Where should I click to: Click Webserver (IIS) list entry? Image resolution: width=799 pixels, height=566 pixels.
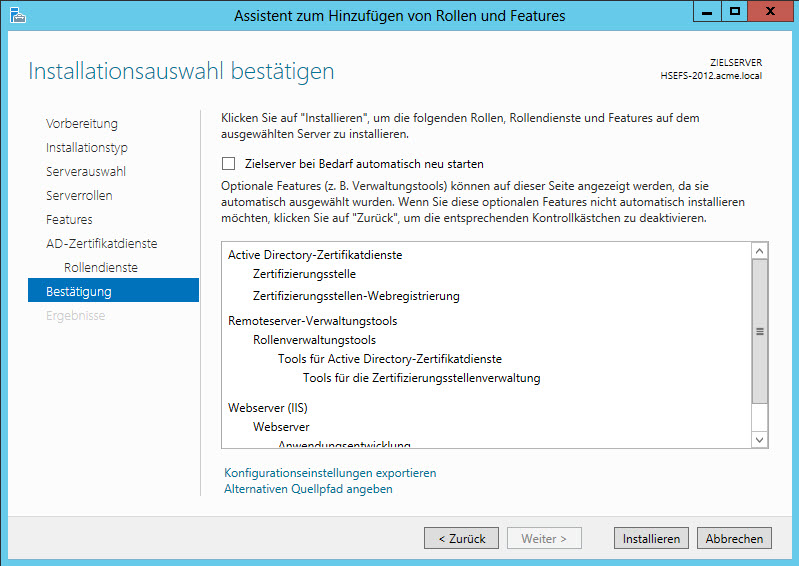pos(268,408)
